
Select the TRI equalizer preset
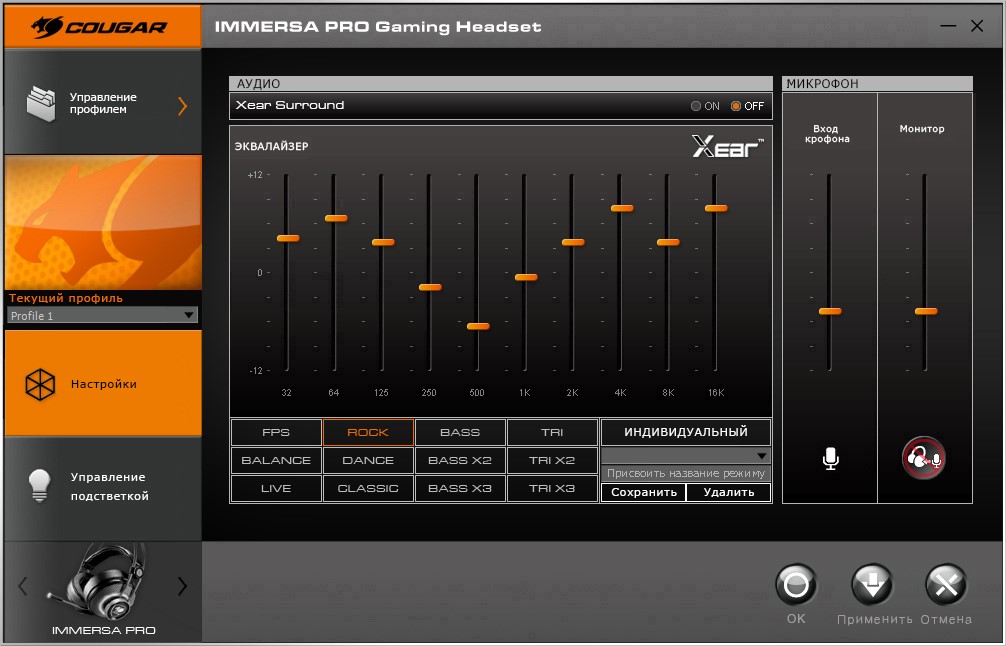(x=552, y=432)
